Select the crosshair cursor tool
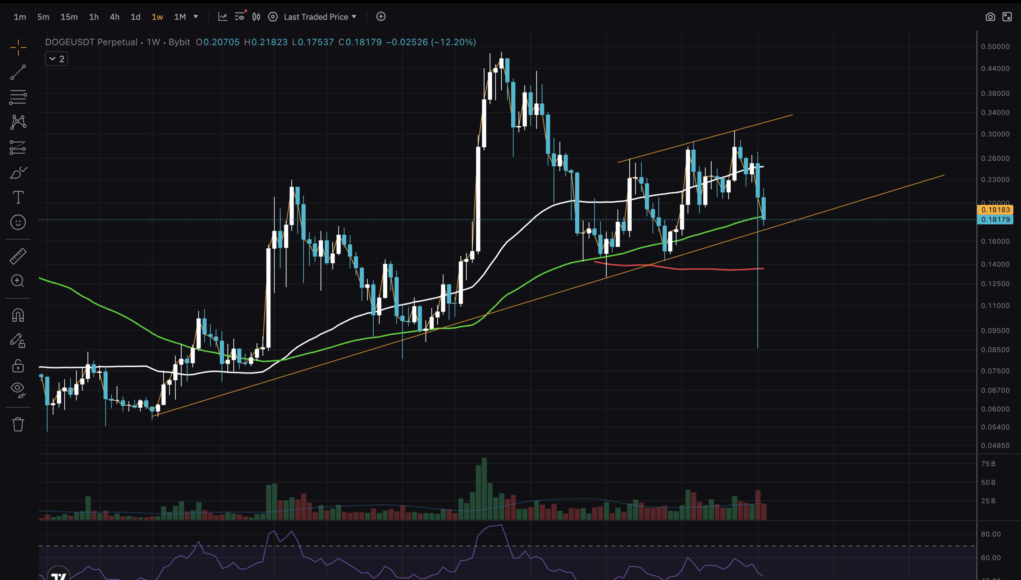 (18, 47)
